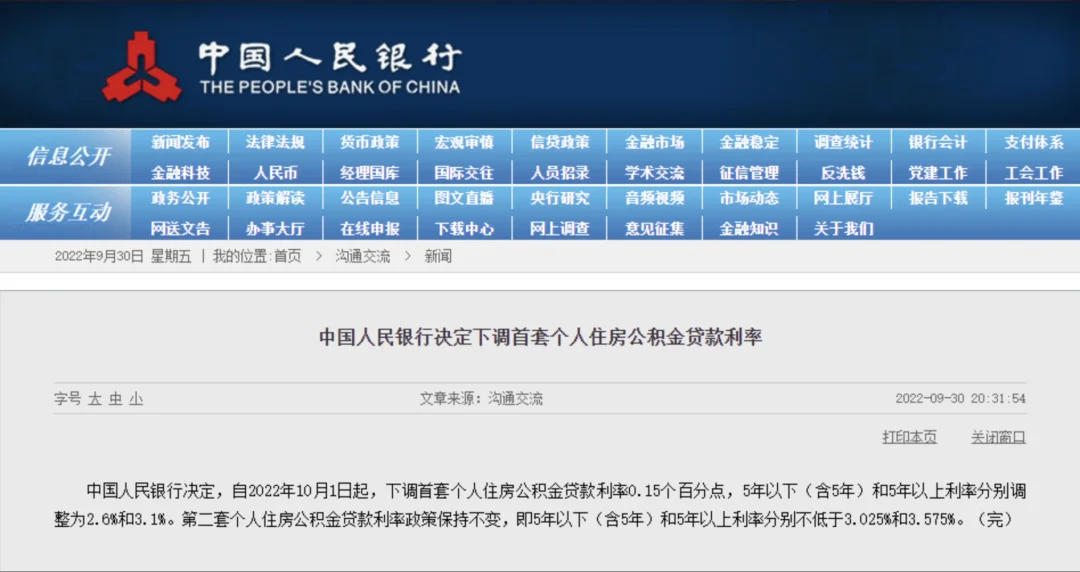
Task: Click 首页 in breadcrumb
Action: tap(288, 257)
